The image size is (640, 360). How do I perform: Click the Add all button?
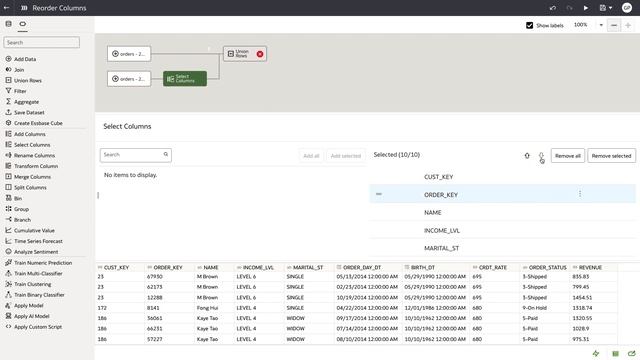(x=311, y=156)
